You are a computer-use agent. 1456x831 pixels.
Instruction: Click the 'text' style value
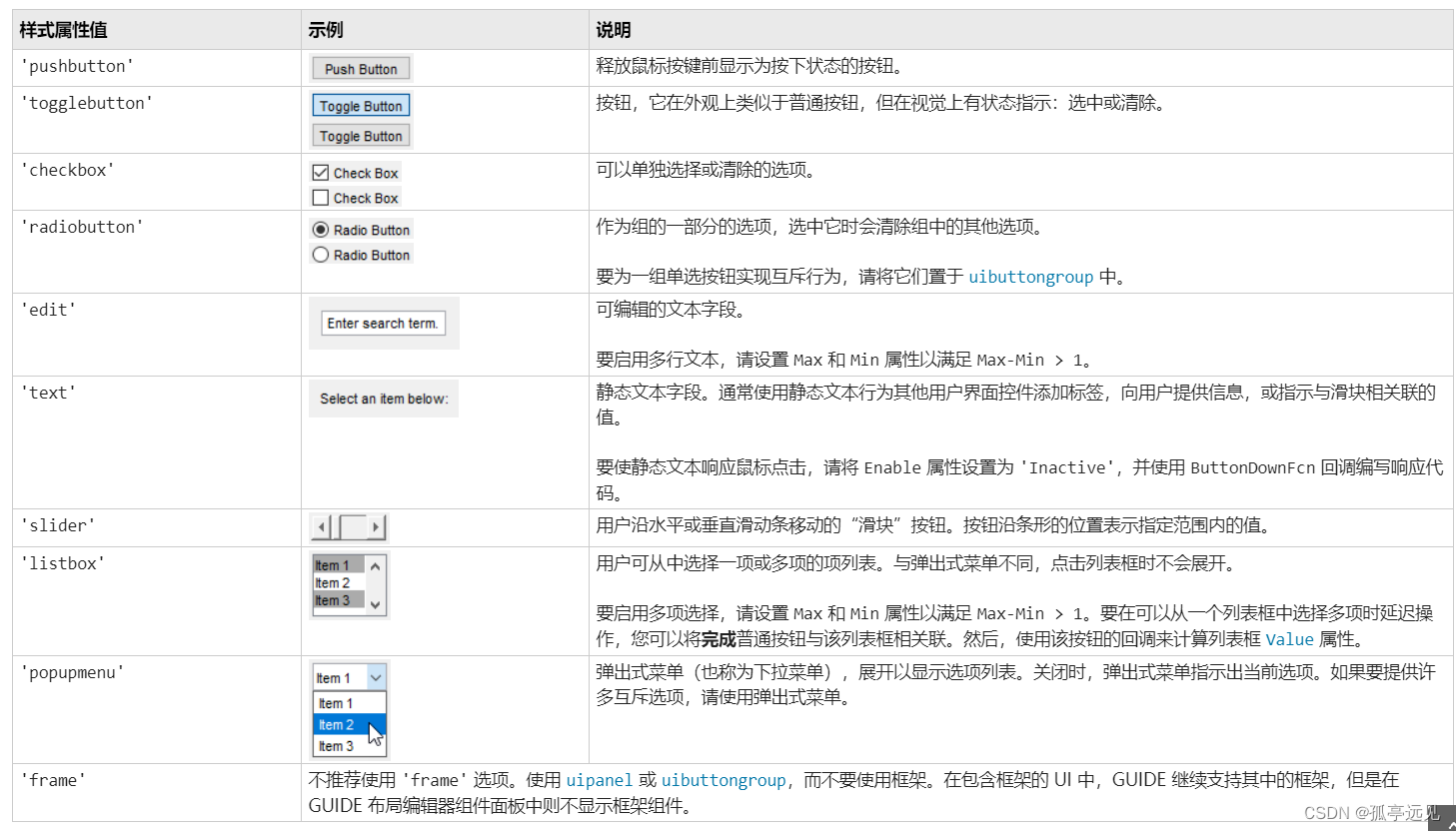click(48, 393)
